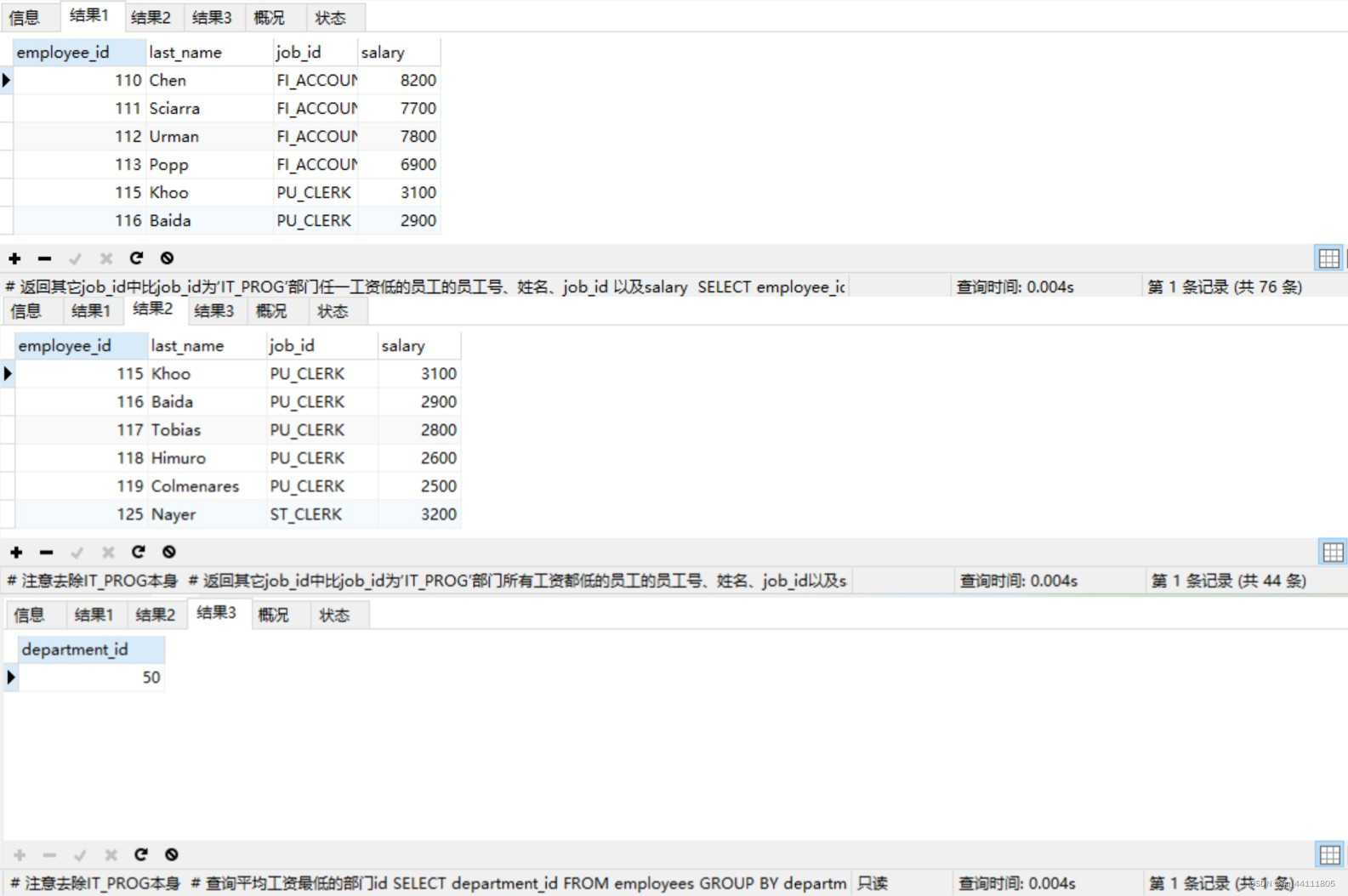Refresh the results in the 76-record panel
1348x896 pixels.
[136, 258]
